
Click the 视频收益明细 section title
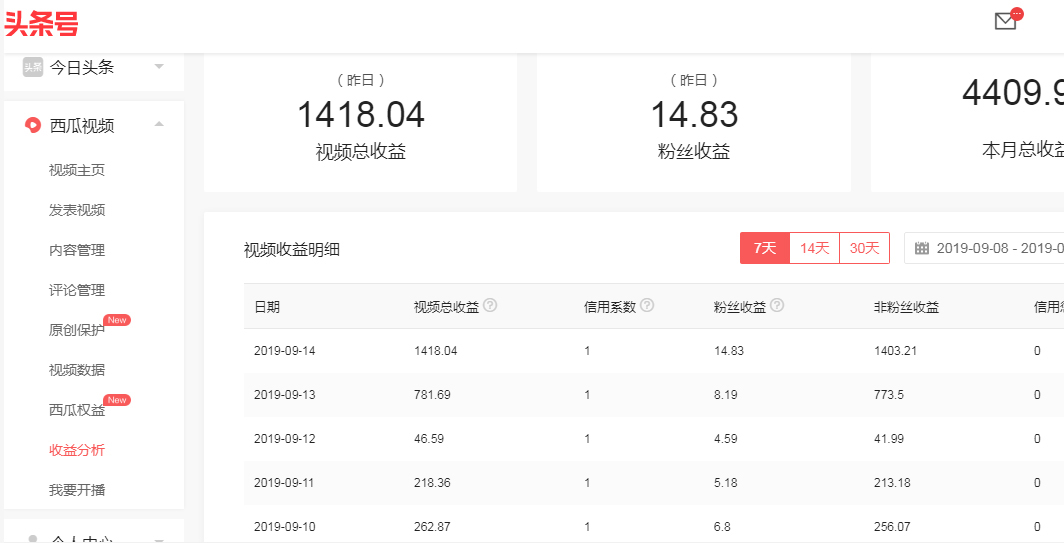[x=292, y=250]
